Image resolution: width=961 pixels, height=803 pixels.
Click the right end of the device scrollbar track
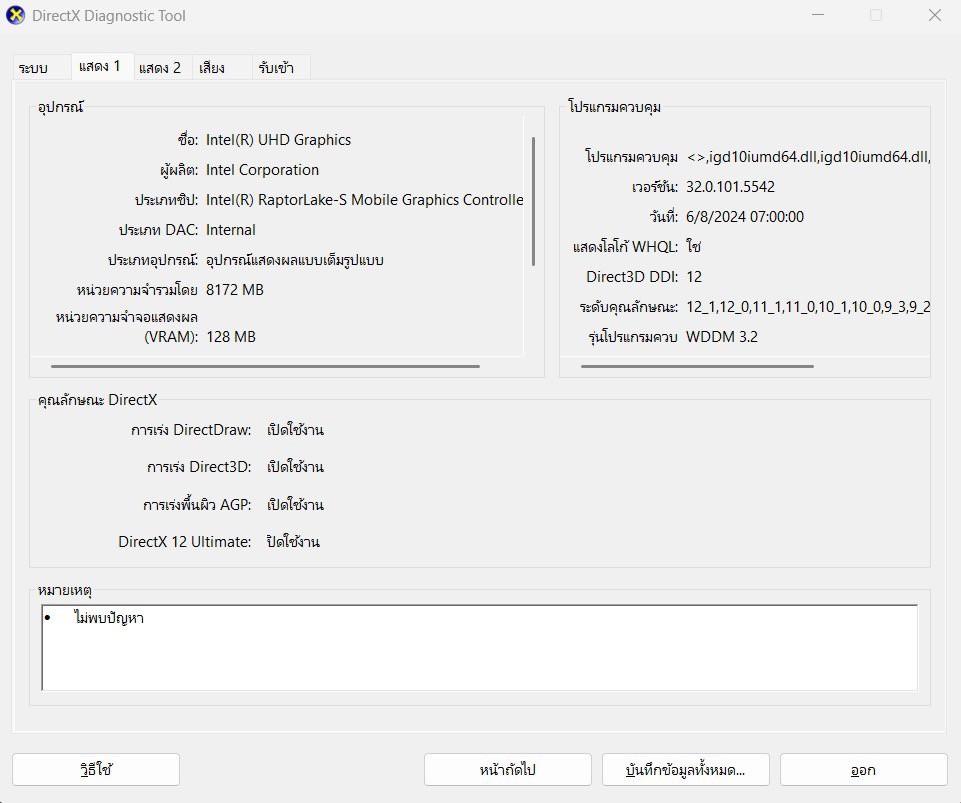tap(510, 369)
